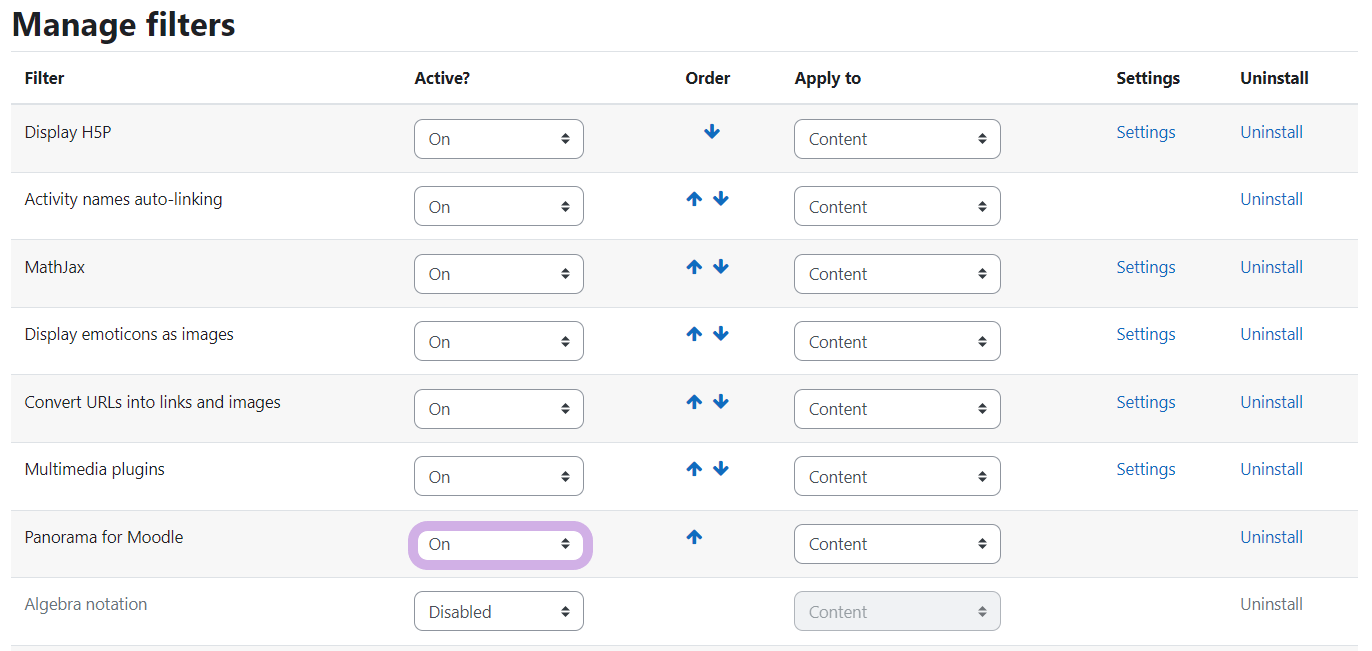Move Display H5P filter down
Viewport: 1372px width, 651px height.
712,132
